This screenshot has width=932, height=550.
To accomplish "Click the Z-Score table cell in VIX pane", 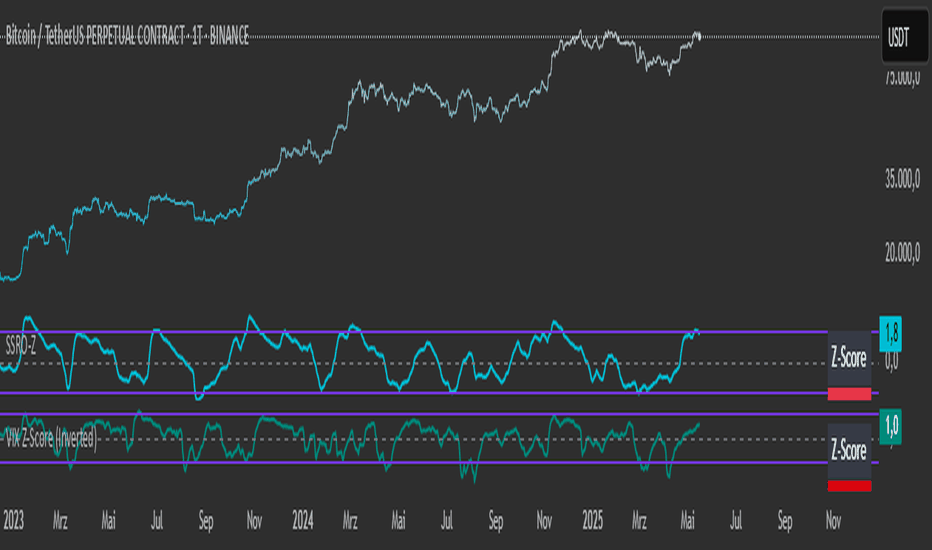I will point(849,451).
